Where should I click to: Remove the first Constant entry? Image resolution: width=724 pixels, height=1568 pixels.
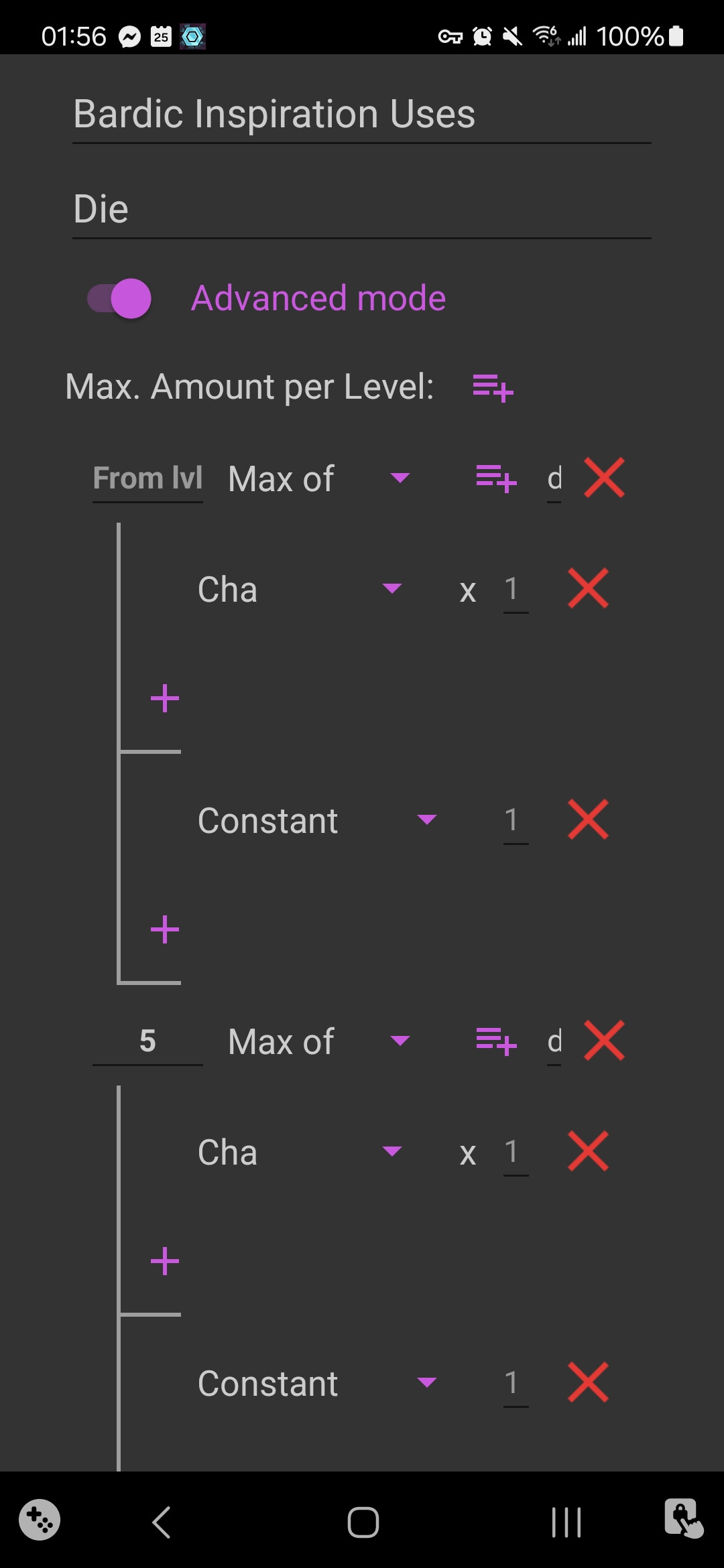[x=588, y=820]
